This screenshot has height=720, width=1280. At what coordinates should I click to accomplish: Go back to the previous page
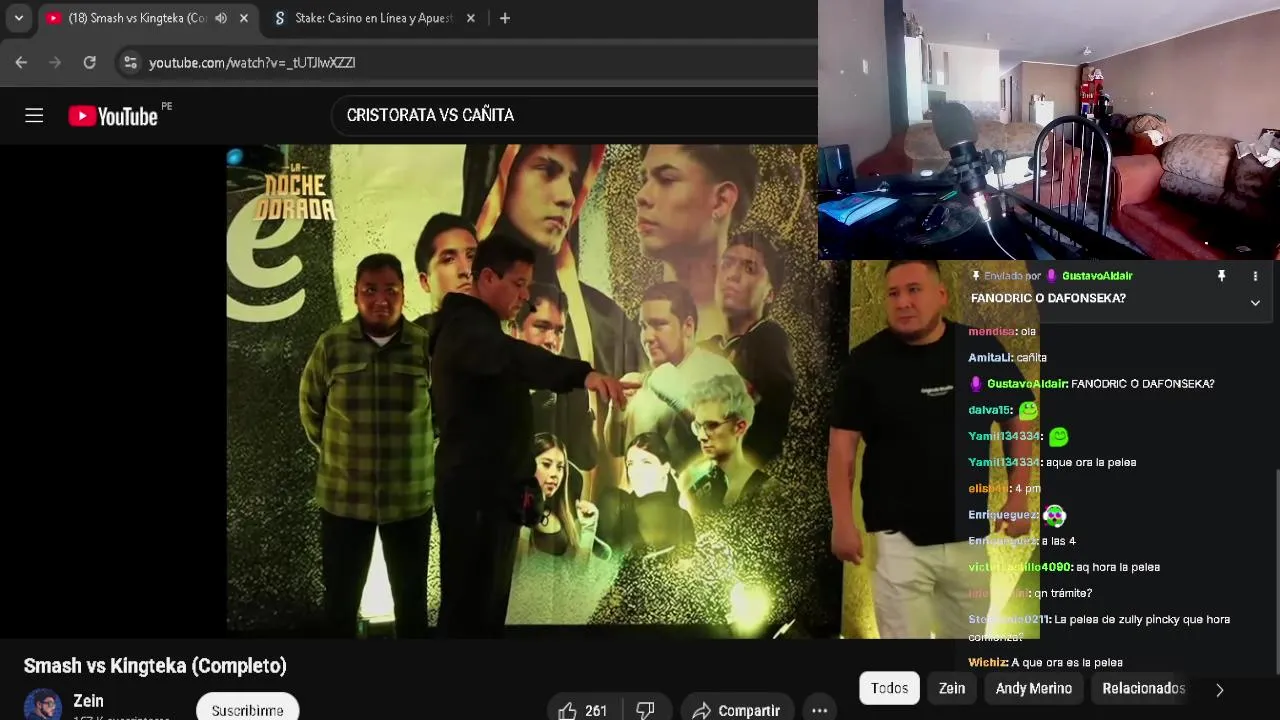coord(21,62)
